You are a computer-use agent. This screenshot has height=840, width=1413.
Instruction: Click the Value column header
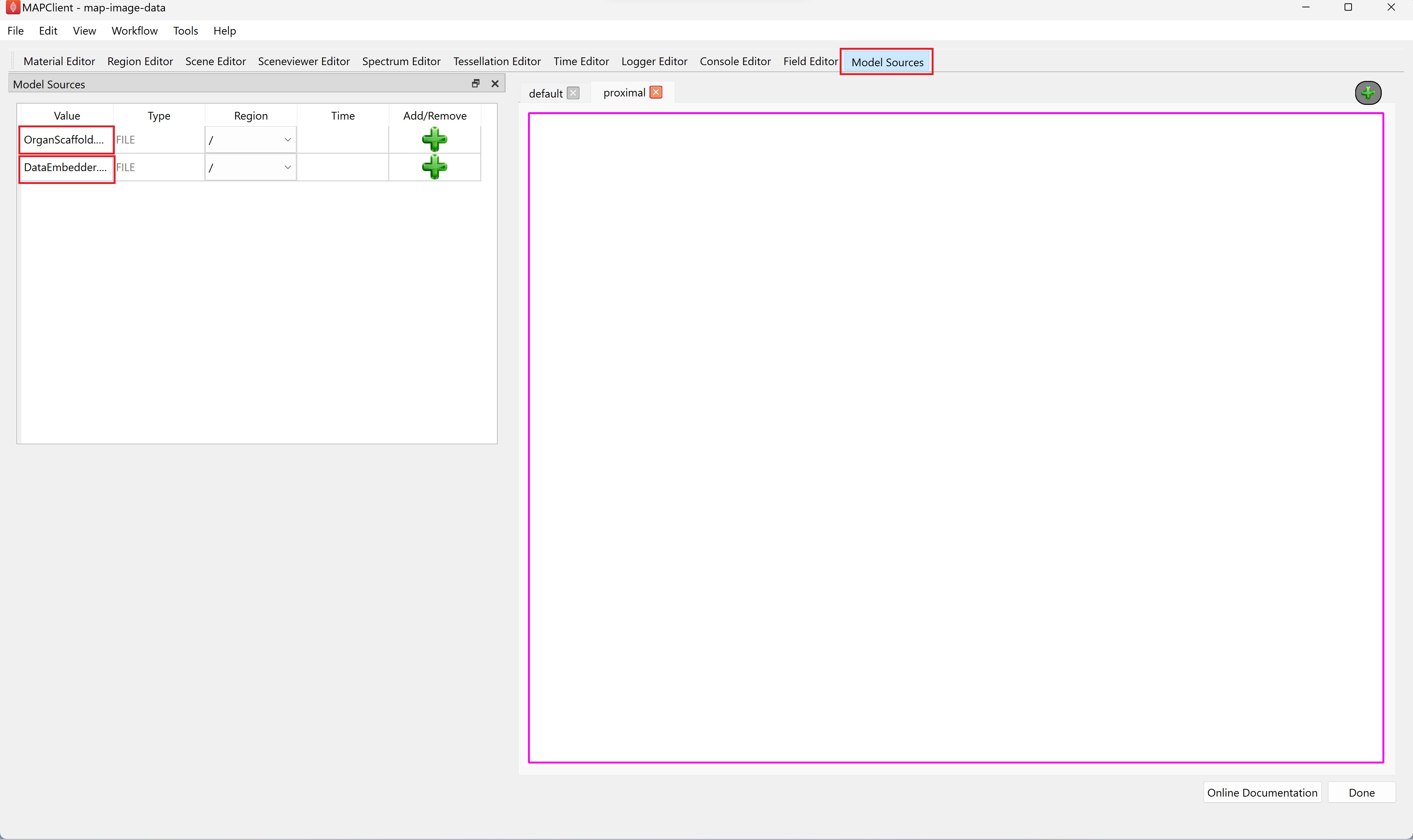(67, 116)
